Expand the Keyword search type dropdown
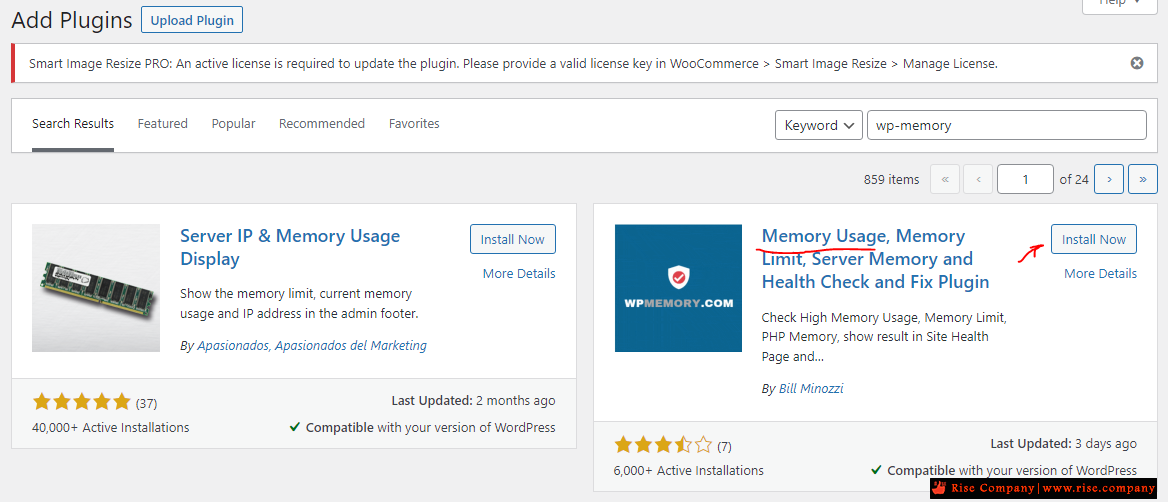The image size is (1168, 502). click(x=819, y=125)
